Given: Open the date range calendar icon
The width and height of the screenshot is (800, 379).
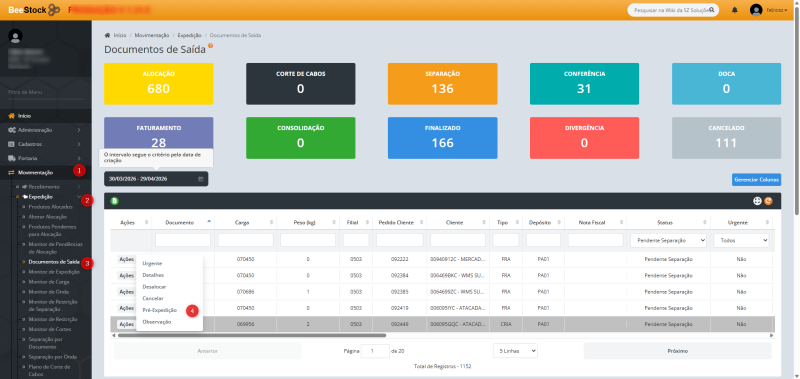Looking at the screenshot, I should pyautogui.click(x=201, y=179).
